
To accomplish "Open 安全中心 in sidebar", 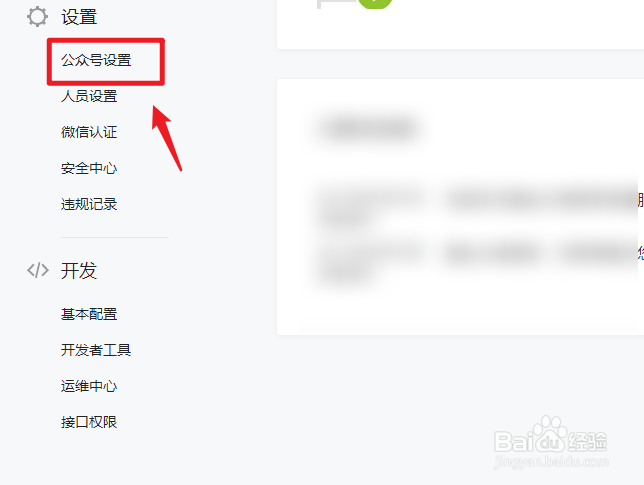I will 89,168.
